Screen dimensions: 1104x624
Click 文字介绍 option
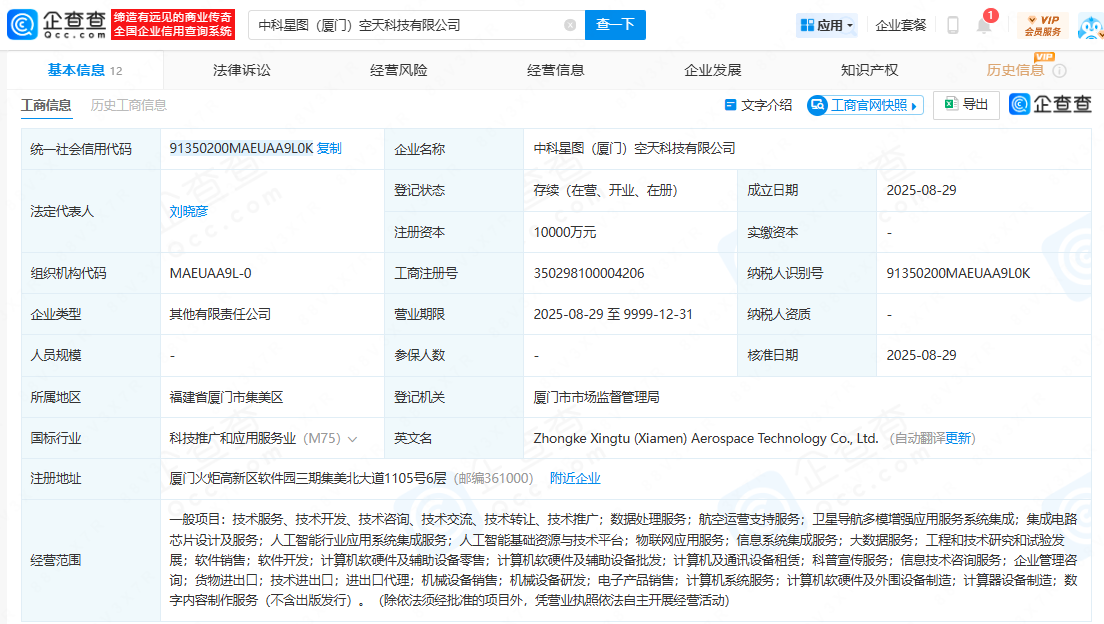point(758,105)
